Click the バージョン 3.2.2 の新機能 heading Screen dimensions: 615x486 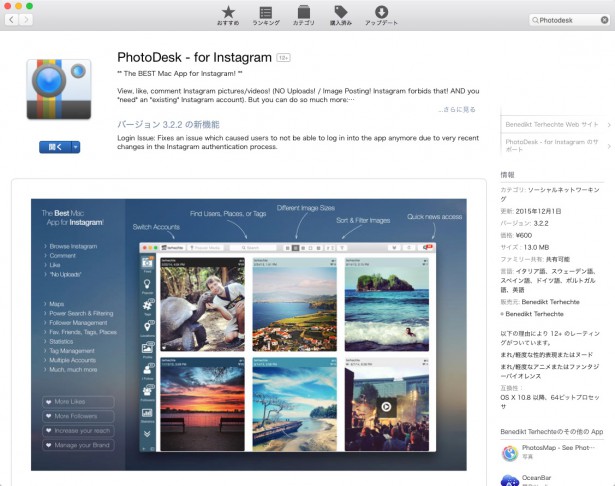pos(168,125)
